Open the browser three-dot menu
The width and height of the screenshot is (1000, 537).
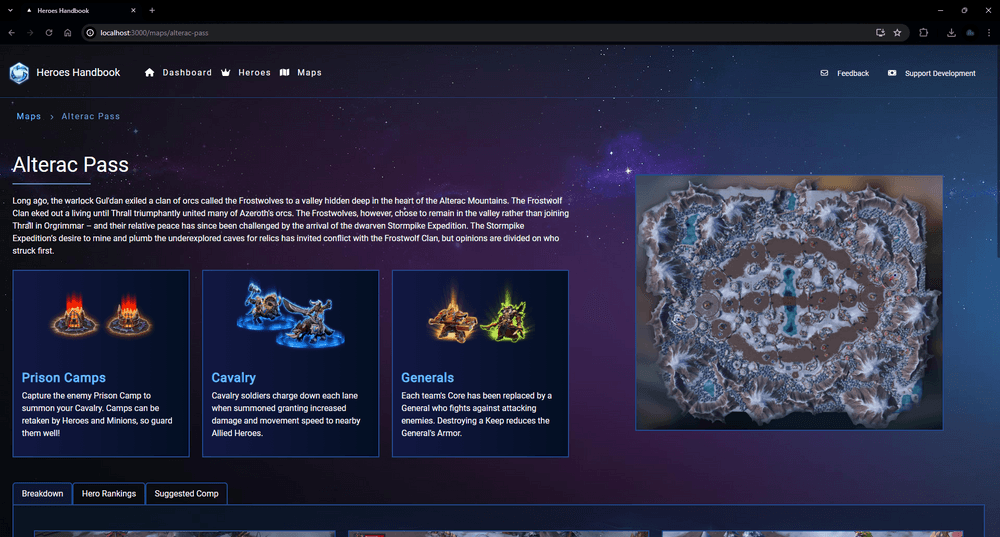989,33
